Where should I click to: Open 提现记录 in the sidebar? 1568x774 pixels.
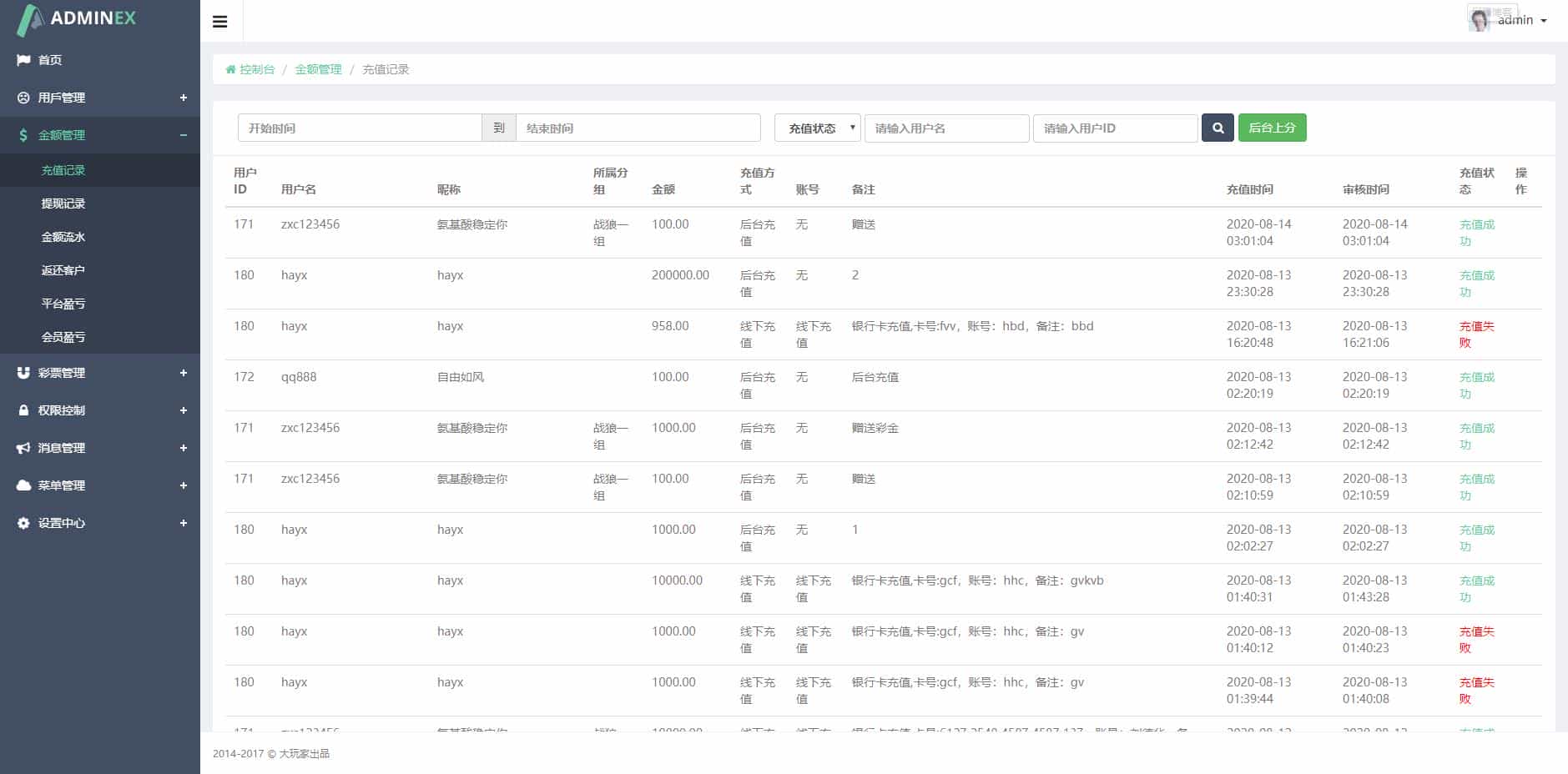pyautogui.click(x=63, y=204)
